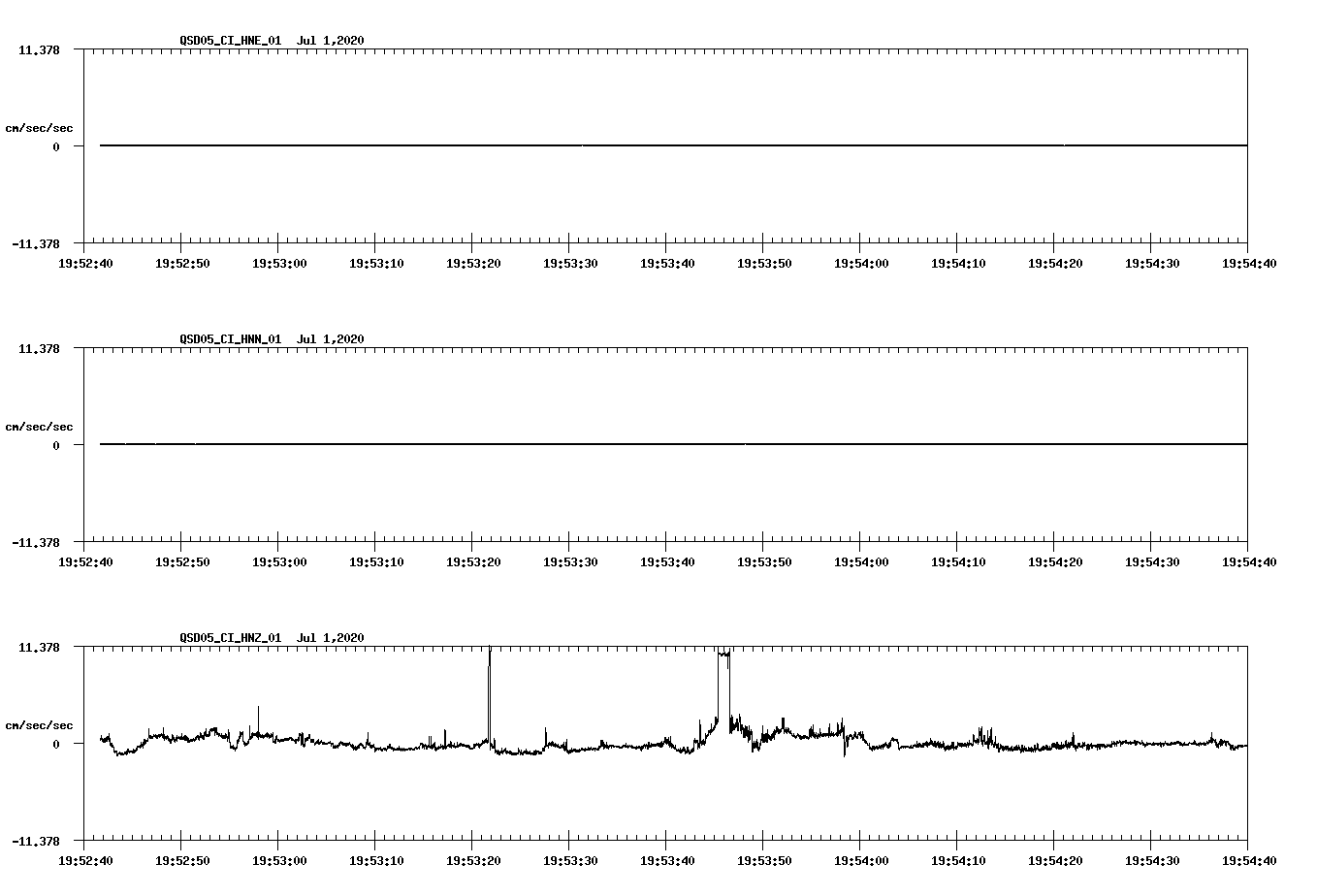Click the 11.378 maximum label on HNE plot
Screen dimensions: 1317x896
(39, 49)
